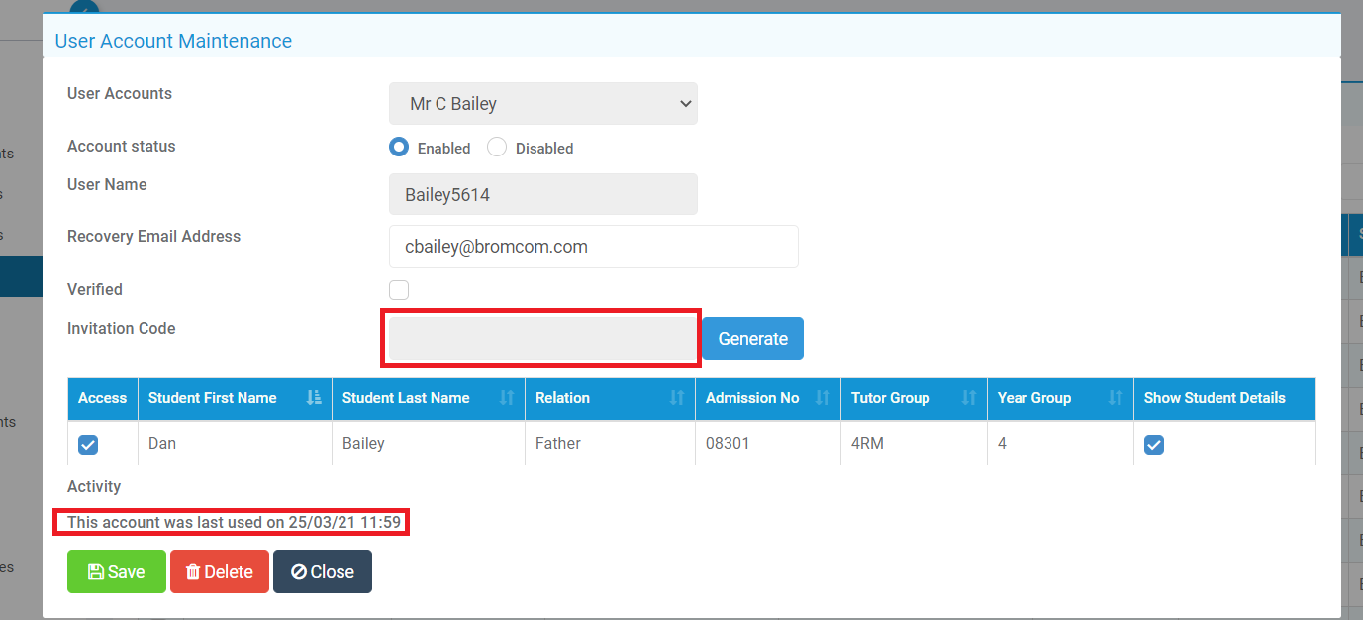Viewport: 1363px width, 620px height.
Task: Sort the Tutor Group column
Action: pos(971,398)
